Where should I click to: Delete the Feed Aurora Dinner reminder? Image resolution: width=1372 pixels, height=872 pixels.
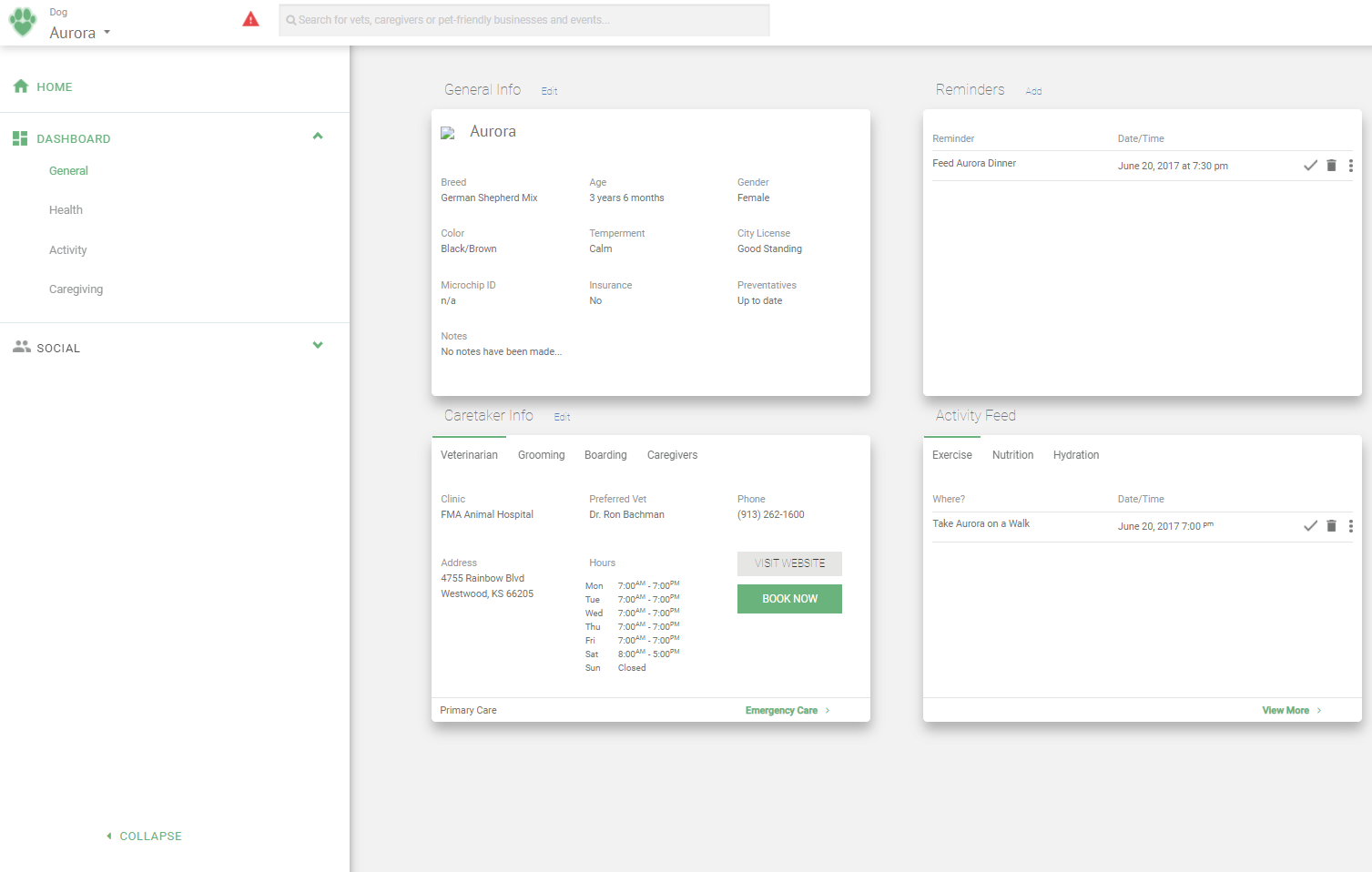point(1331,166)
